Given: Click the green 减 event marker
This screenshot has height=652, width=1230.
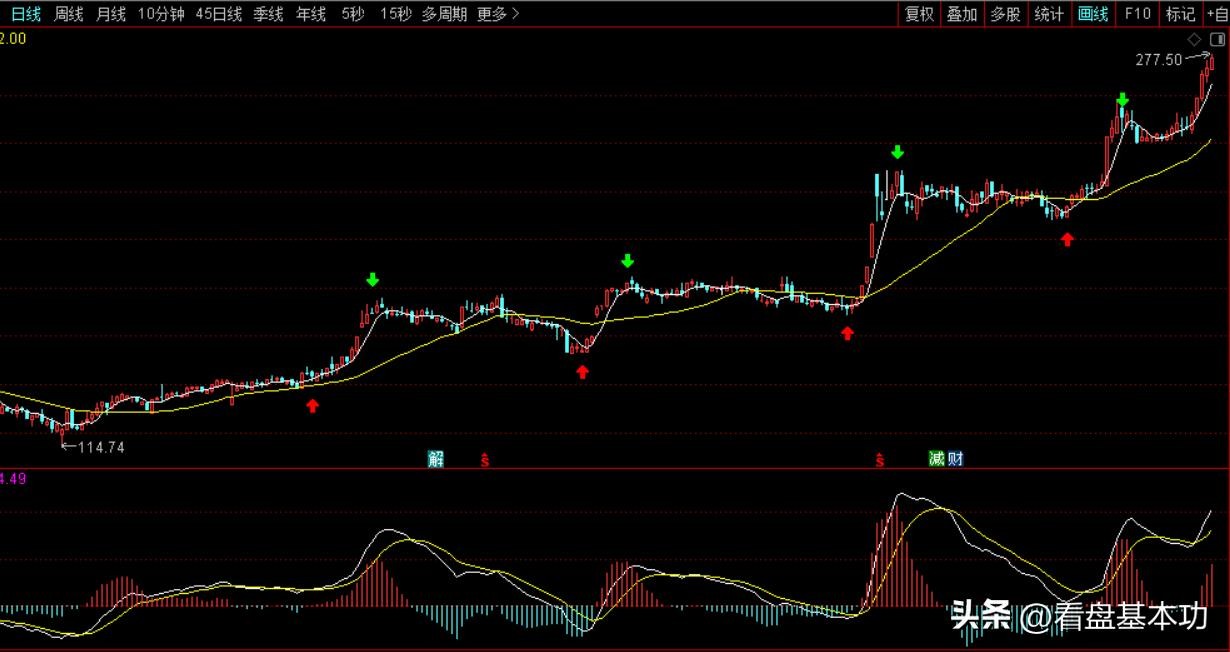Looking at the screenshot, I should point(936,459).
